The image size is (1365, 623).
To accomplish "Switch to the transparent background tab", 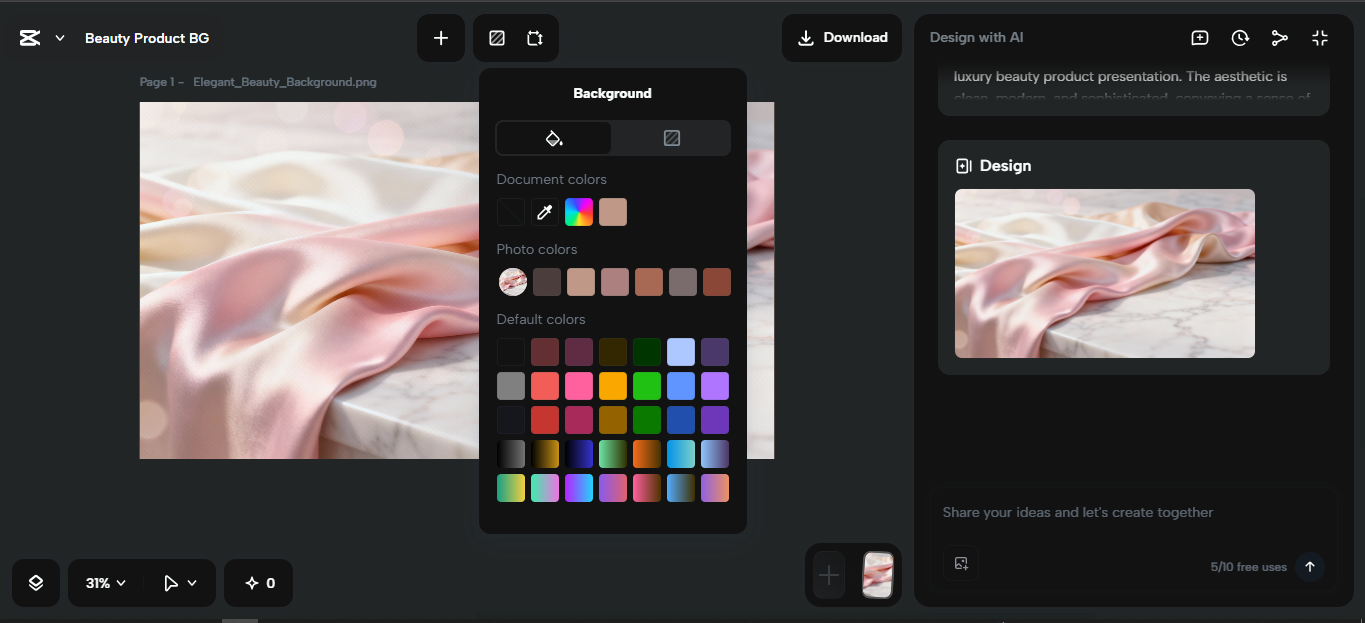I will click(x=671, y=138).
